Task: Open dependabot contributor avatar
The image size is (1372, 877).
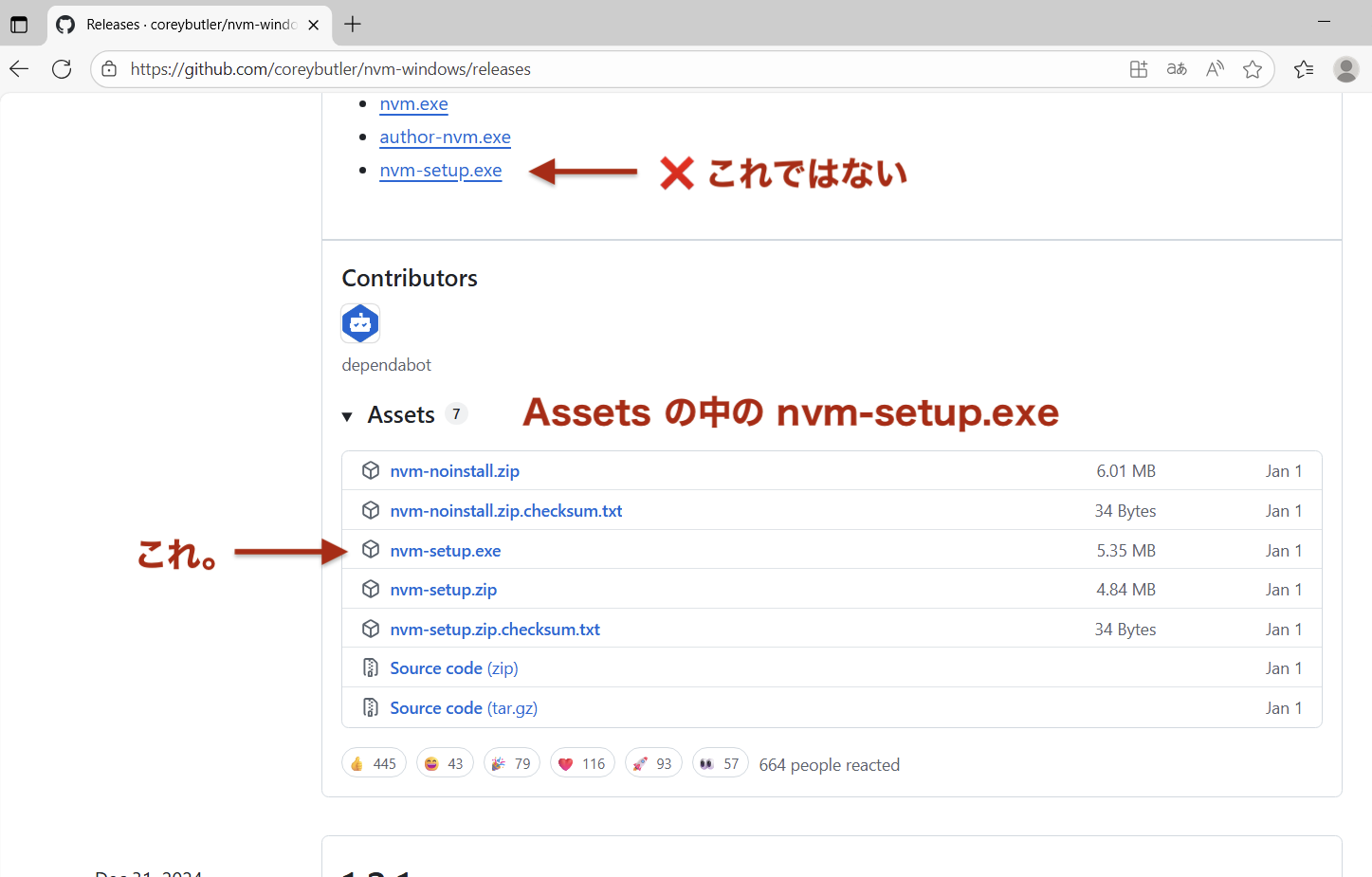Action: (360, 323)
